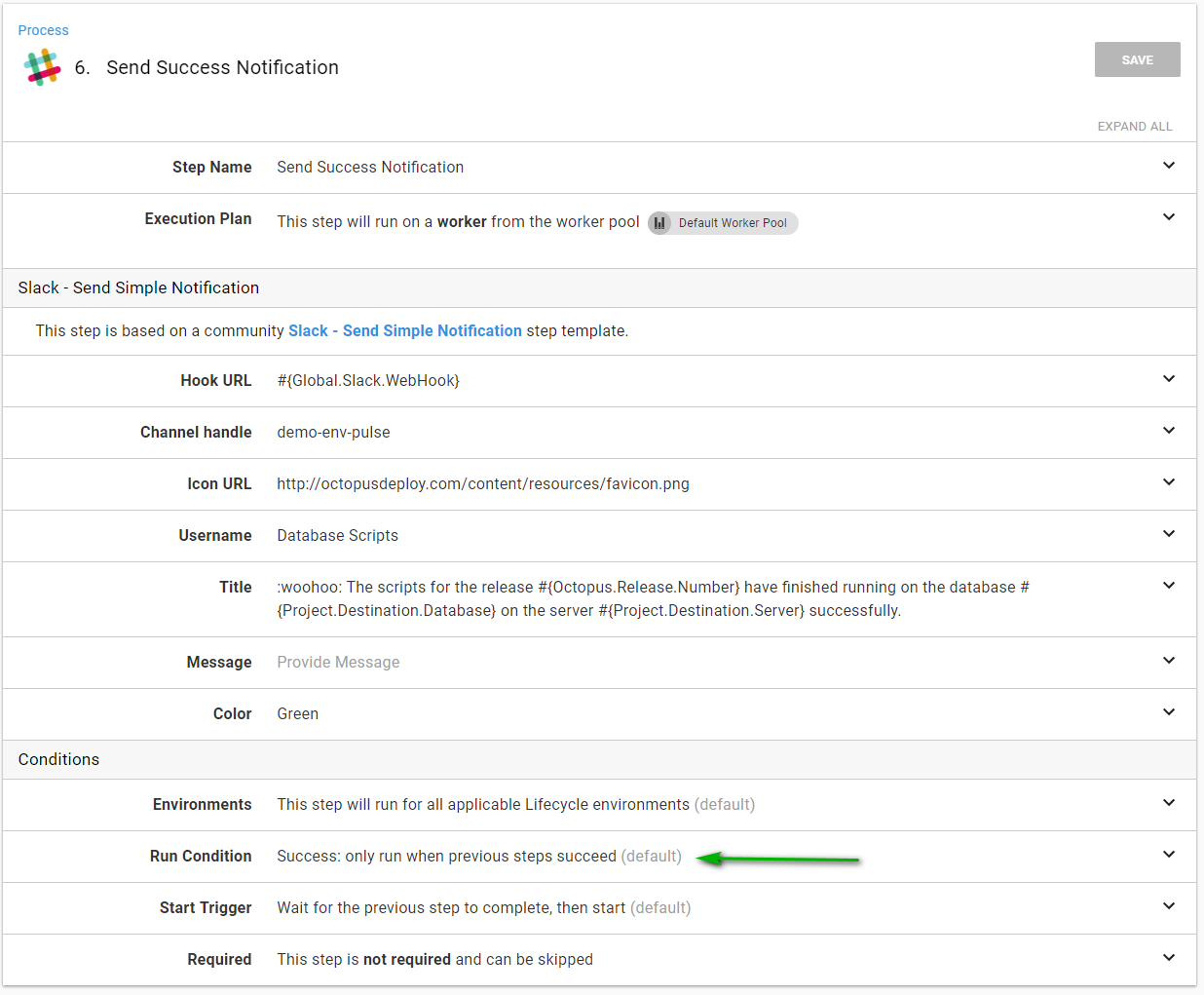The width and height of the screenshot is (1204, 995).
Task: Expand the Required setting chevron
Action: [x=1168, y=958]
